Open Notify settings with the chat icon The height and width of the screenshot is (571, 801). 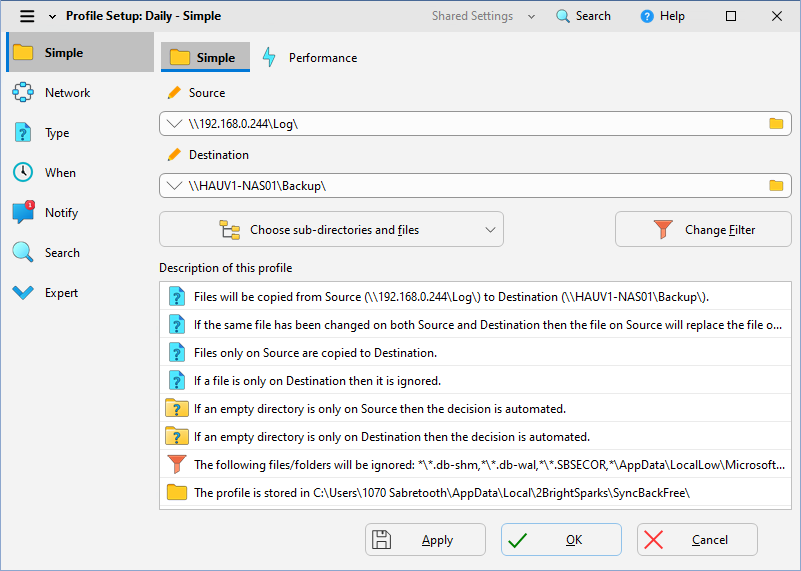click(23, 213)
